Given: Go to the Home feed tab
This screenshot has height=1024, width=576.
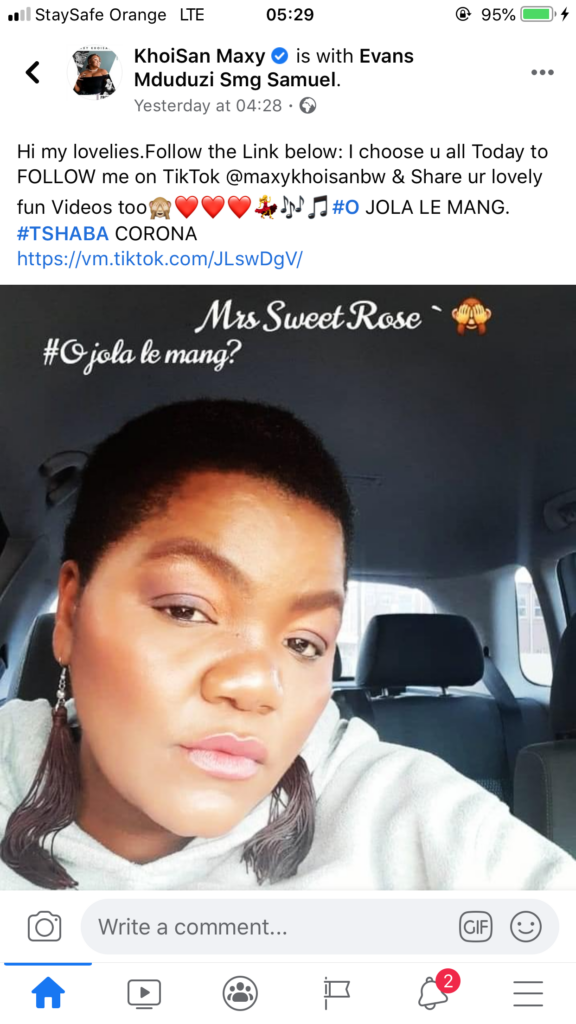Looking at the screenshot, I should tap(48, 993).
